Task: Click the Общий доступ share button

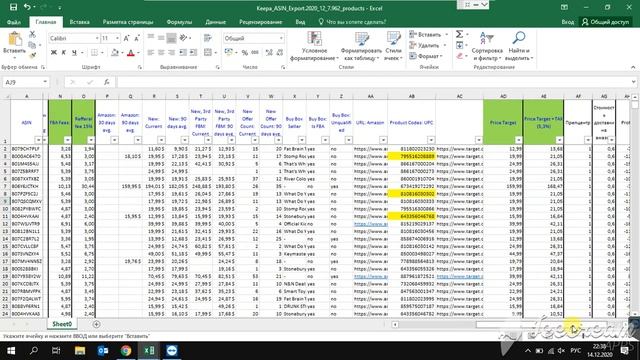Action: tap(606, 22)
